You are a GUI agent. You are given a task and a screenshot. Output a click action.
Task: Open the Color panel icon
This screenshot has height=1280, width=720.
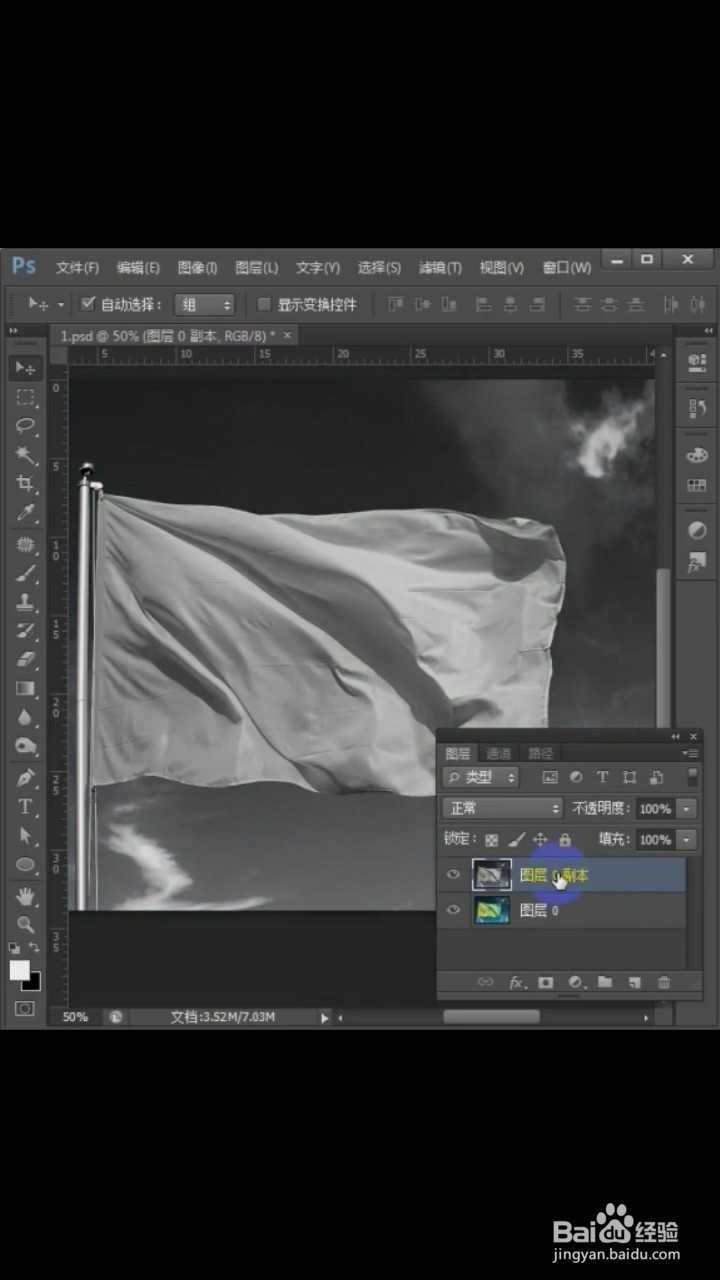point(697,455)
